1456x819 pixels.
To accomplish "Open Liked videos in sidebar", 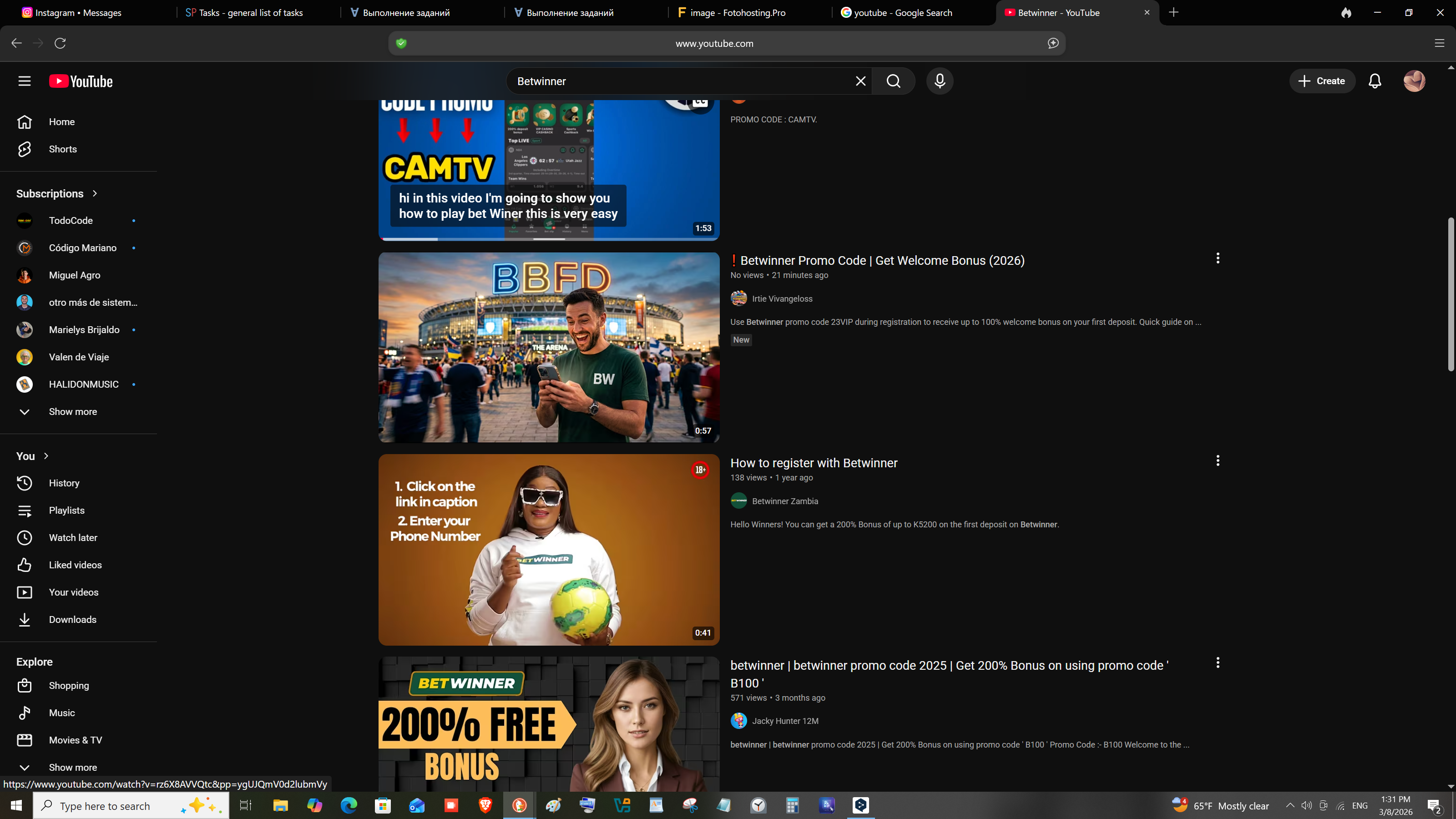I will [x=75, y=565].
